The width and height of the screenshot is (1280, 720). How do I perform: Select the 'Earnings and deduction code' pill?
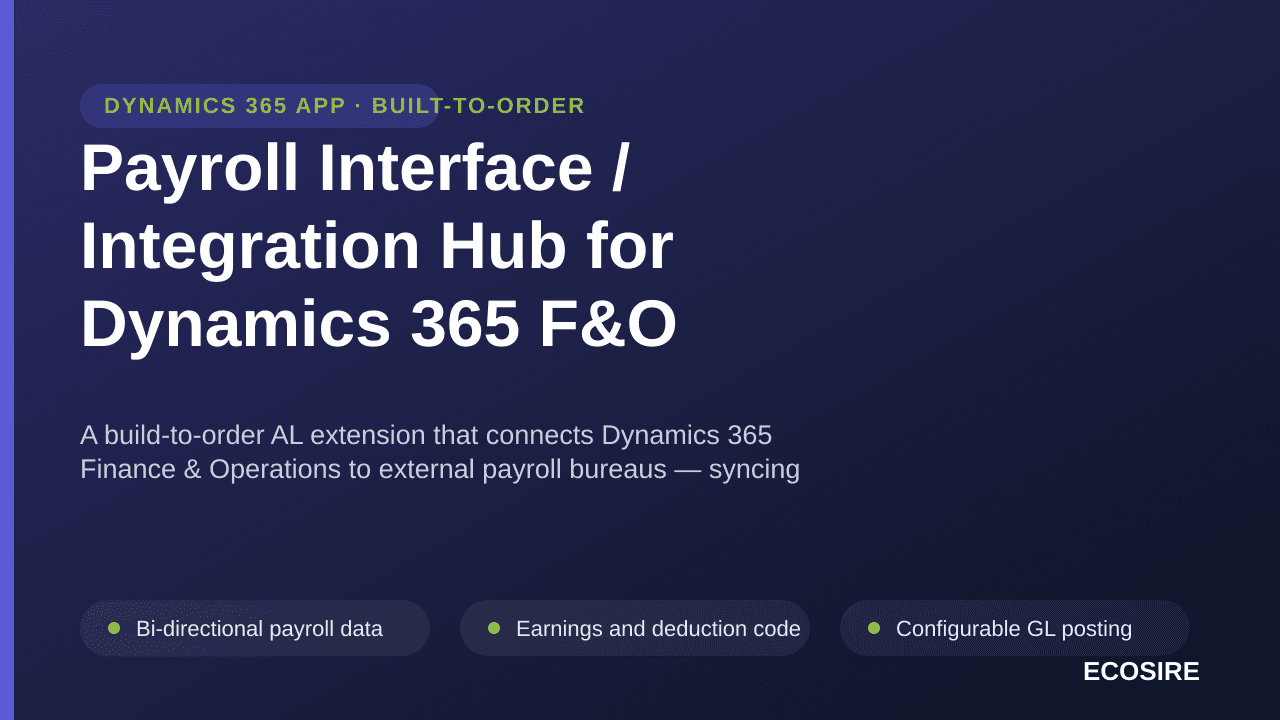tap(635, 628)
